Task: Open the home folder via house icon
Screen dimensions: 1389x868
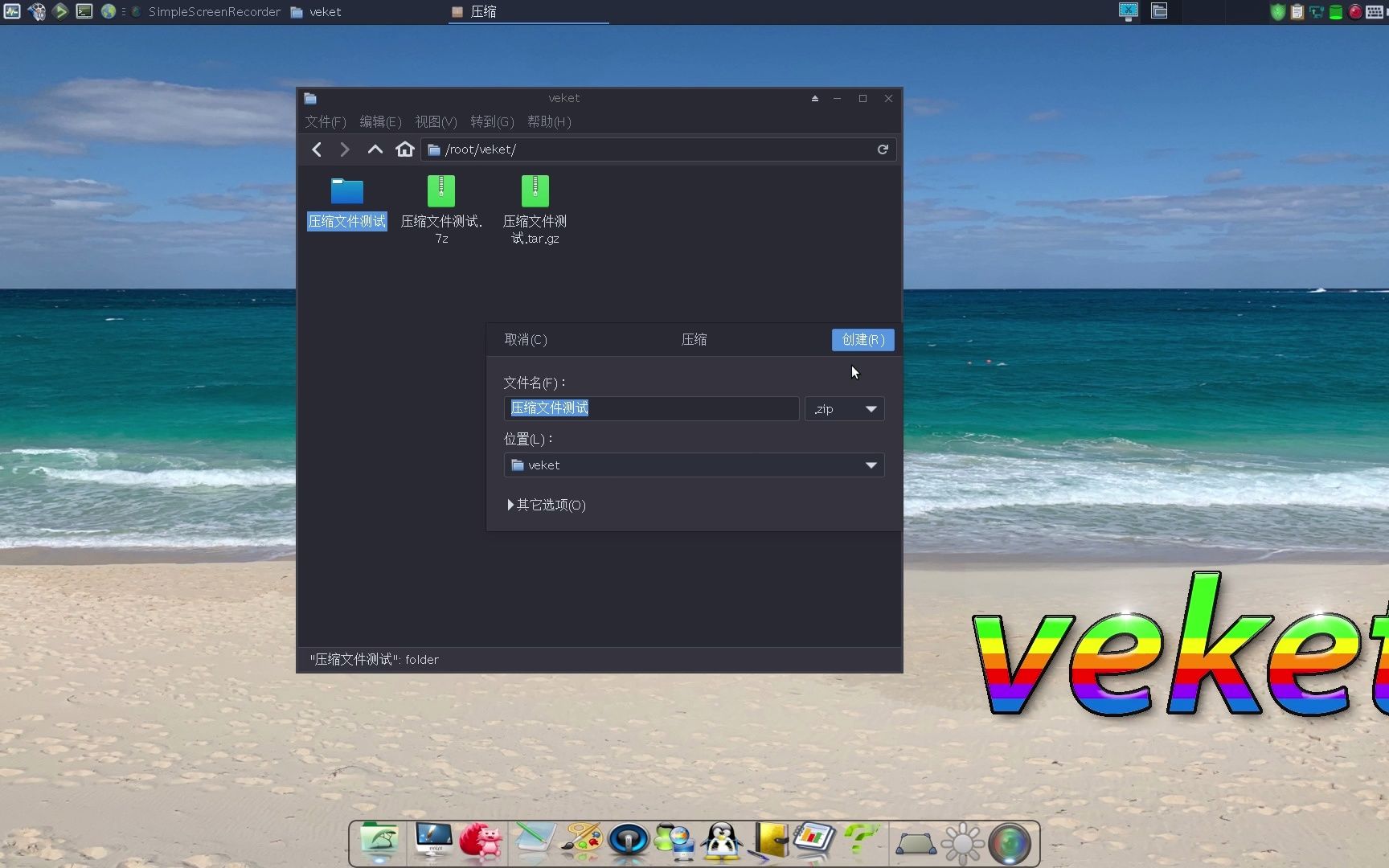Action: coord(405,149)
